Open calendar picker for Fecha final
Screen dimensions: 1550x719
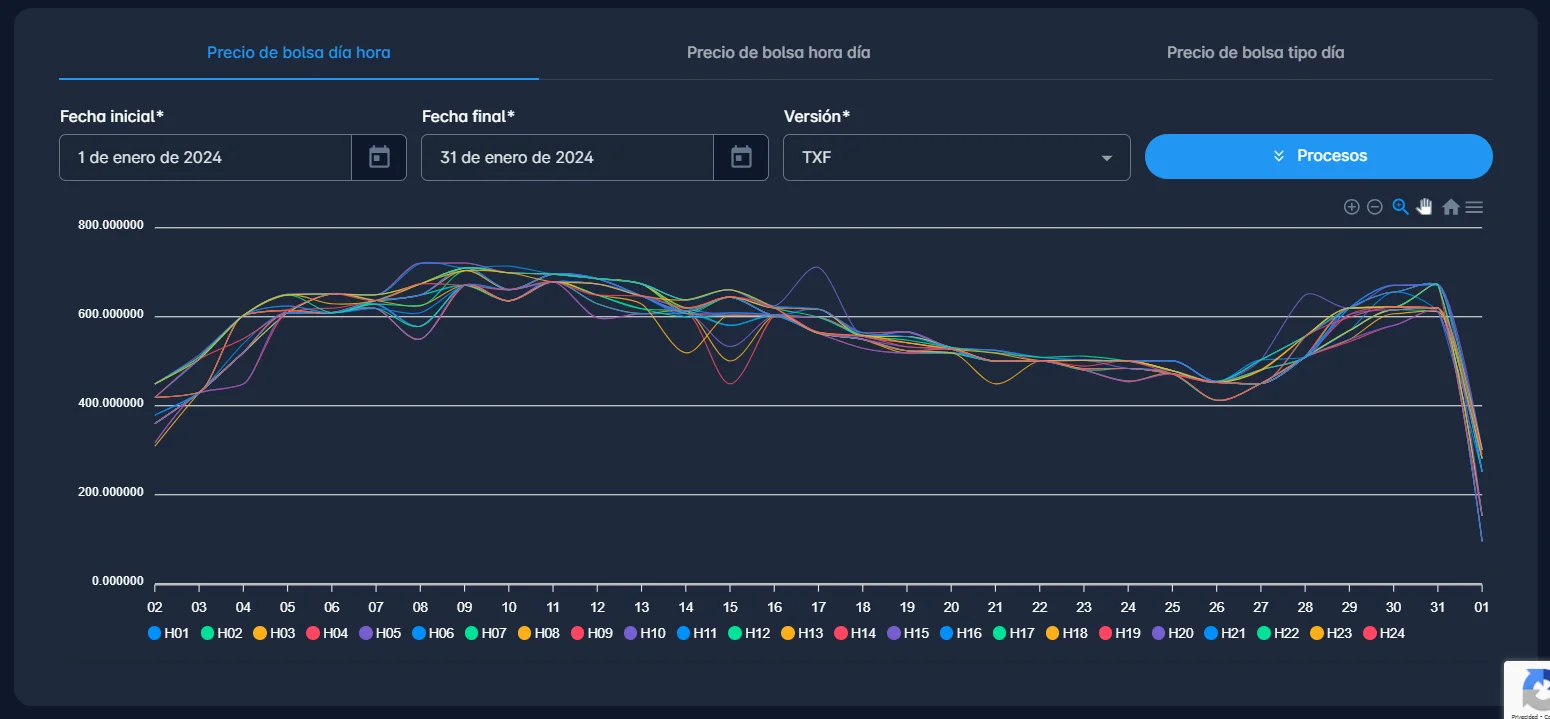[741, 157]
